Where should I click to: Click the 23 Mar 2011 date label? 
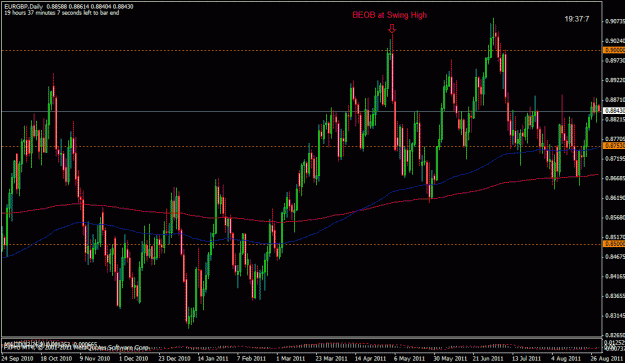click(x=331, y=358)
